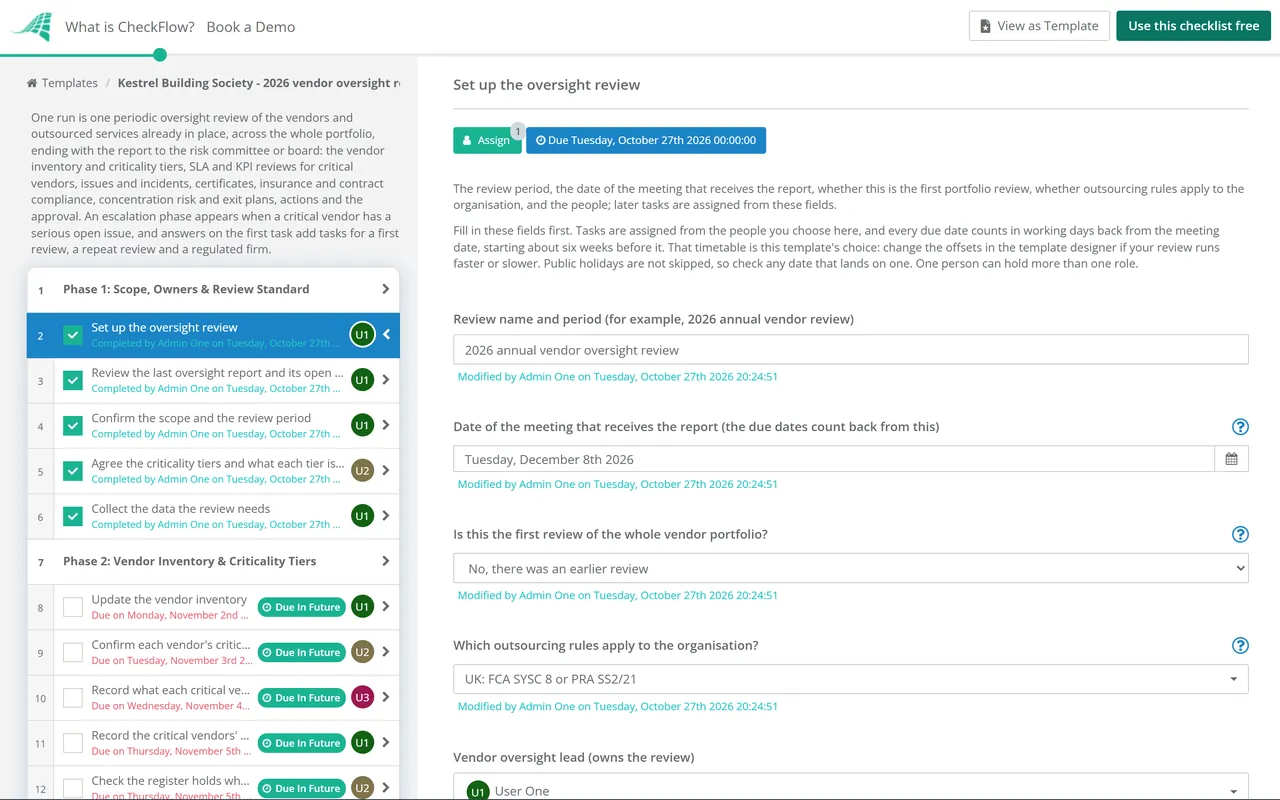1280x800 pixels.
Task: Click Set up the oversight review heading
Action: pos(546,85)
